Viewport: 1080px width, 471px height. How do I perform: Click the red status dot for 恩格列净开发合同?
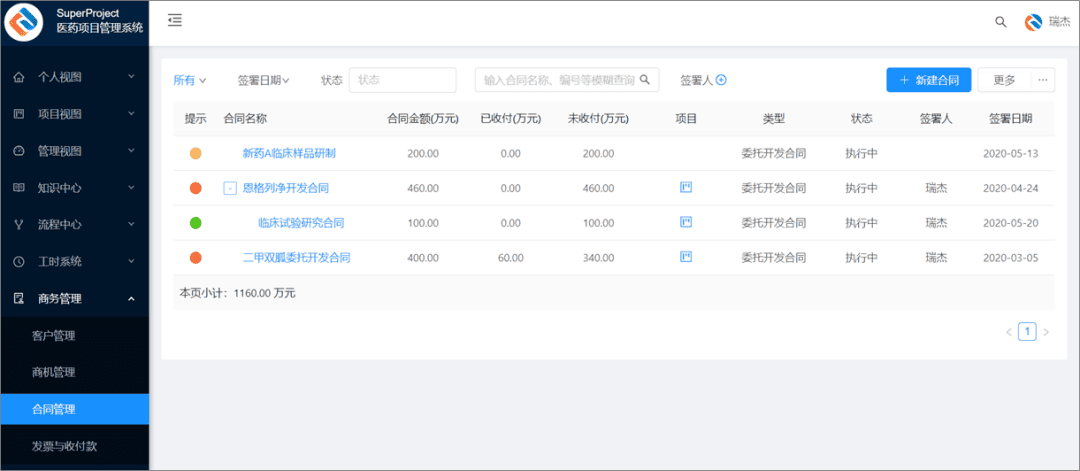tap(196, 188)
